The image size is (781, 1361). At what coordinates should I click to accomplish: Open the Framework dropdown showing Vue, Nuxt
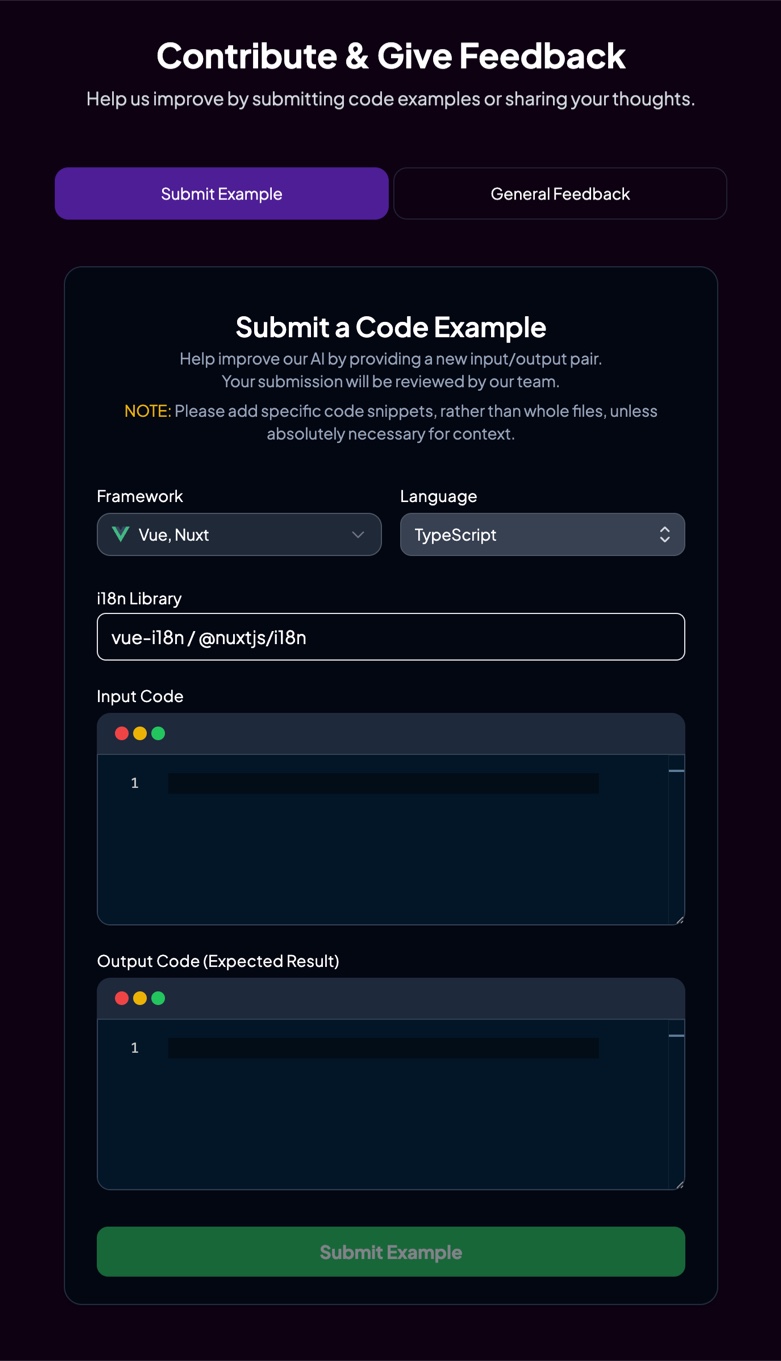click(x=239, y=534)
